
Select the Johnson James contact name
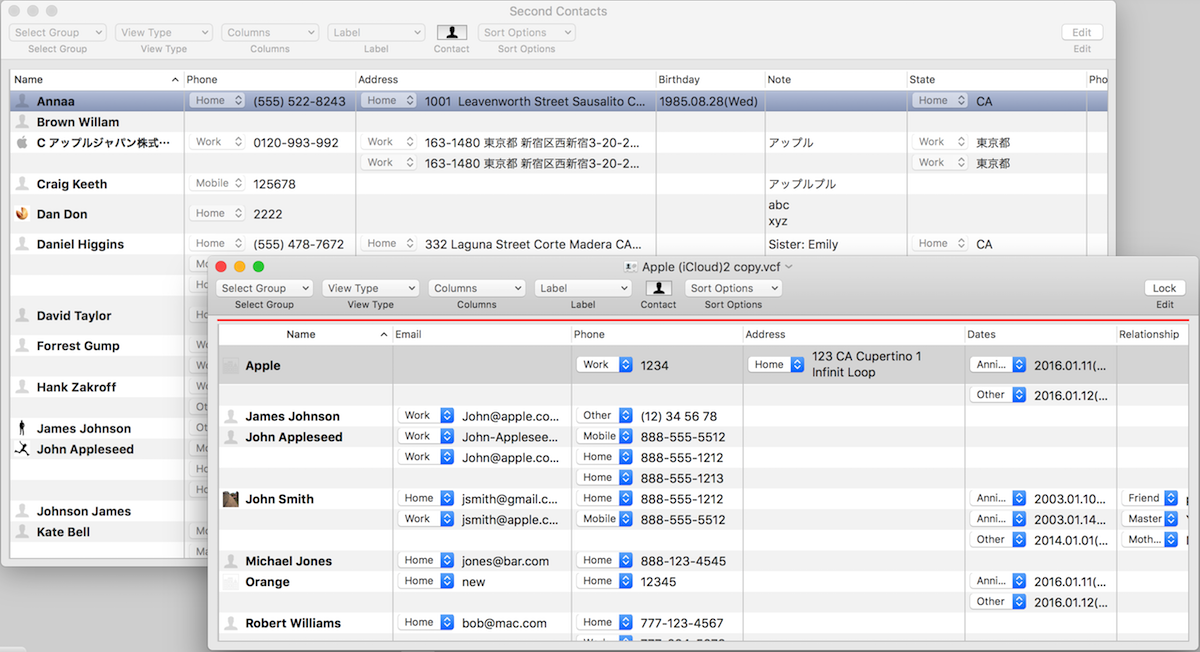[x=84, y=511]
